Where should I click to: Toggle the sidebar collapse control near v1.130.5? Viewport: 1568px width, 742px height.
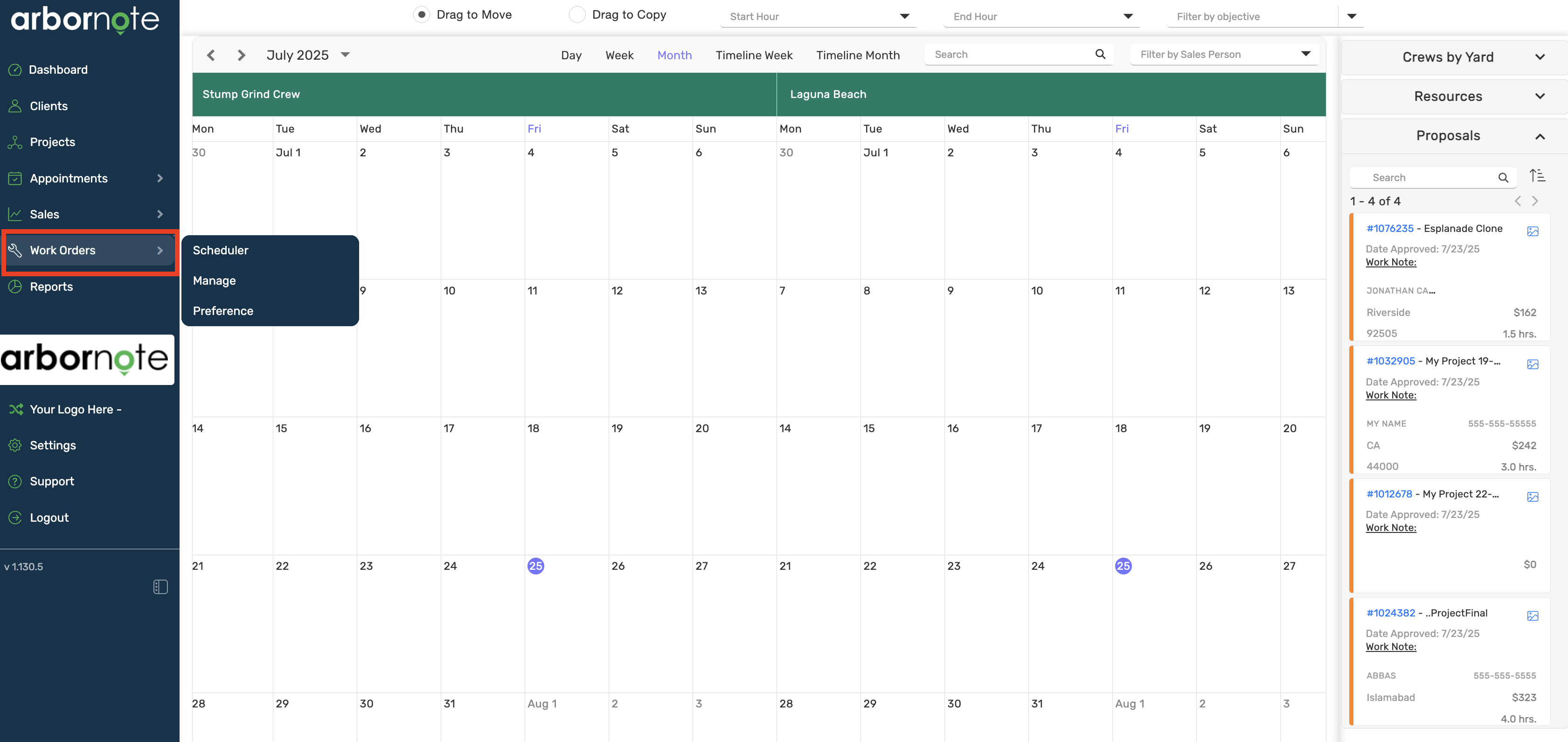click(x=161, y=587)
